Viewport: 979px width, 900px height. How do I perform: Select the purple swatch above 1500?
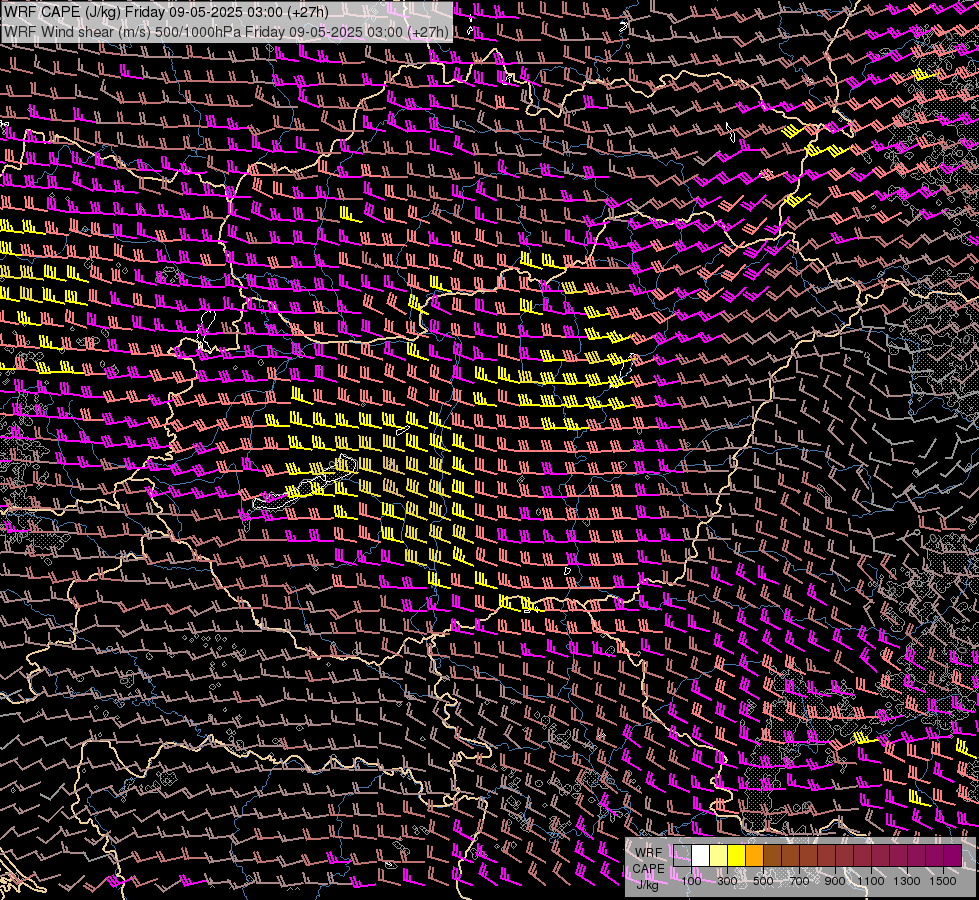(952, 855)
